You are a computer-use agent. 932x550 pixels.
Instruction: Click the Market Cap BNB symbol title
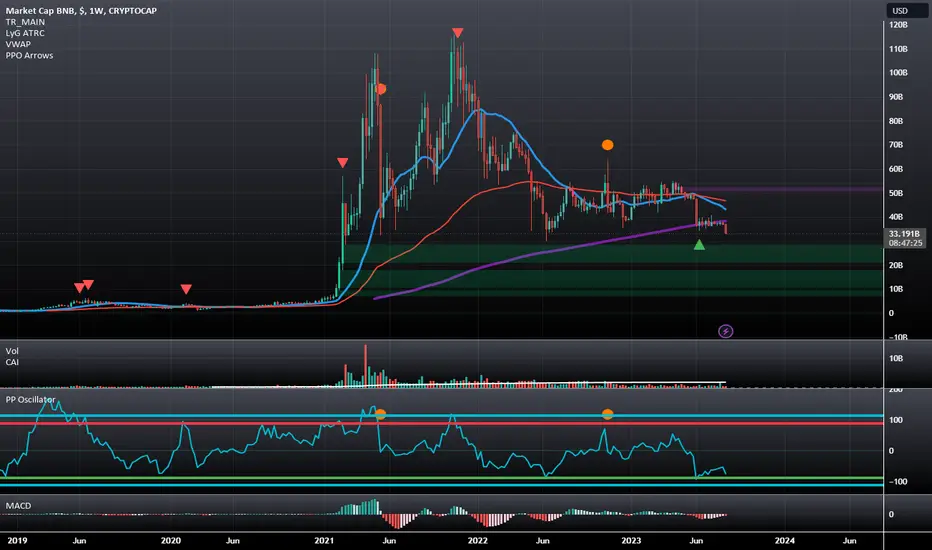81,11
